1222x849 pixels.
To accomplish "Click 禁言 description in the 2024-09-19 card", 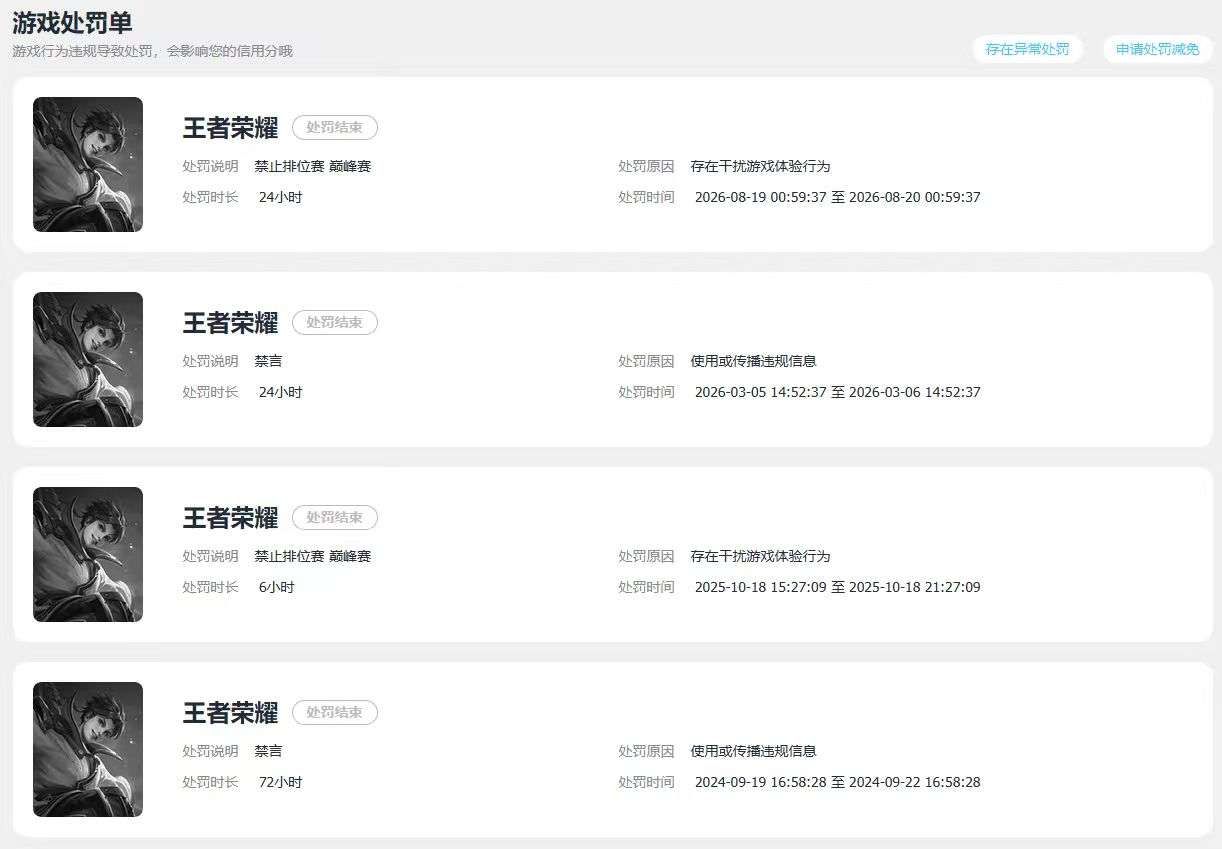I will (268, 751).
